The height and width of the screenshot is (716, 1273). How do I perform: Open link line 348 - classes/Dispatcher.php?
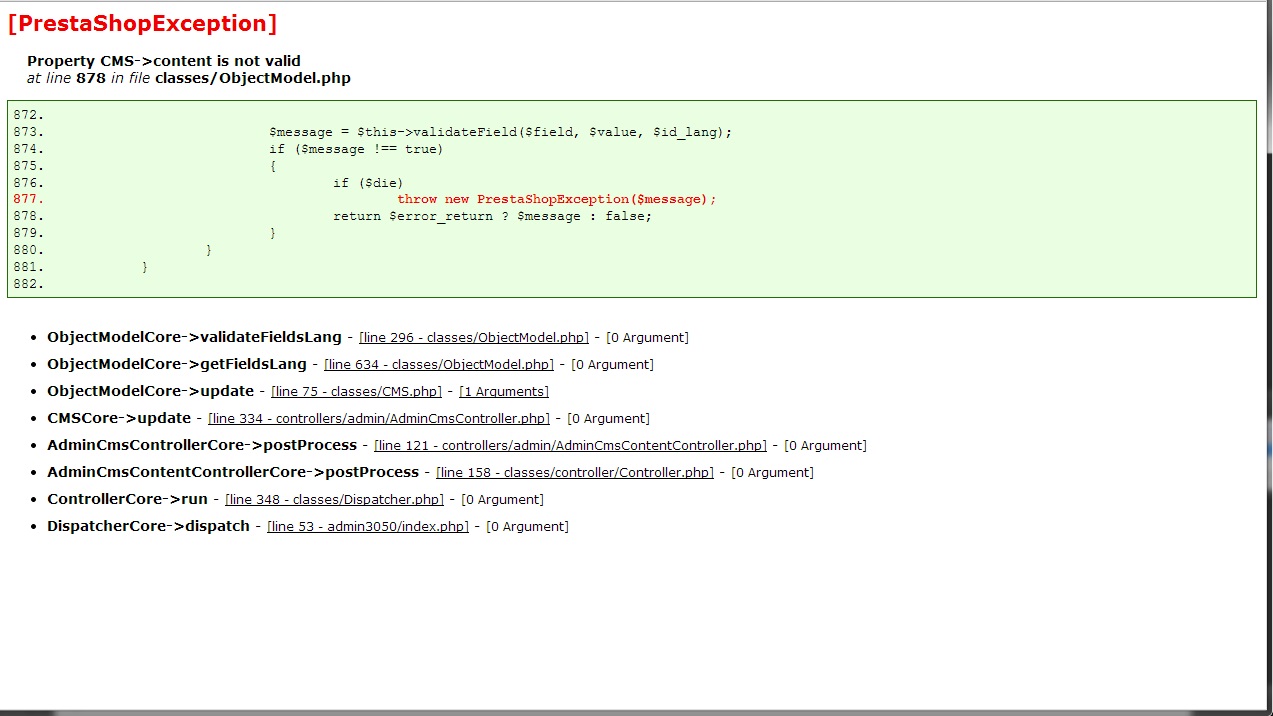coord(334,500)
